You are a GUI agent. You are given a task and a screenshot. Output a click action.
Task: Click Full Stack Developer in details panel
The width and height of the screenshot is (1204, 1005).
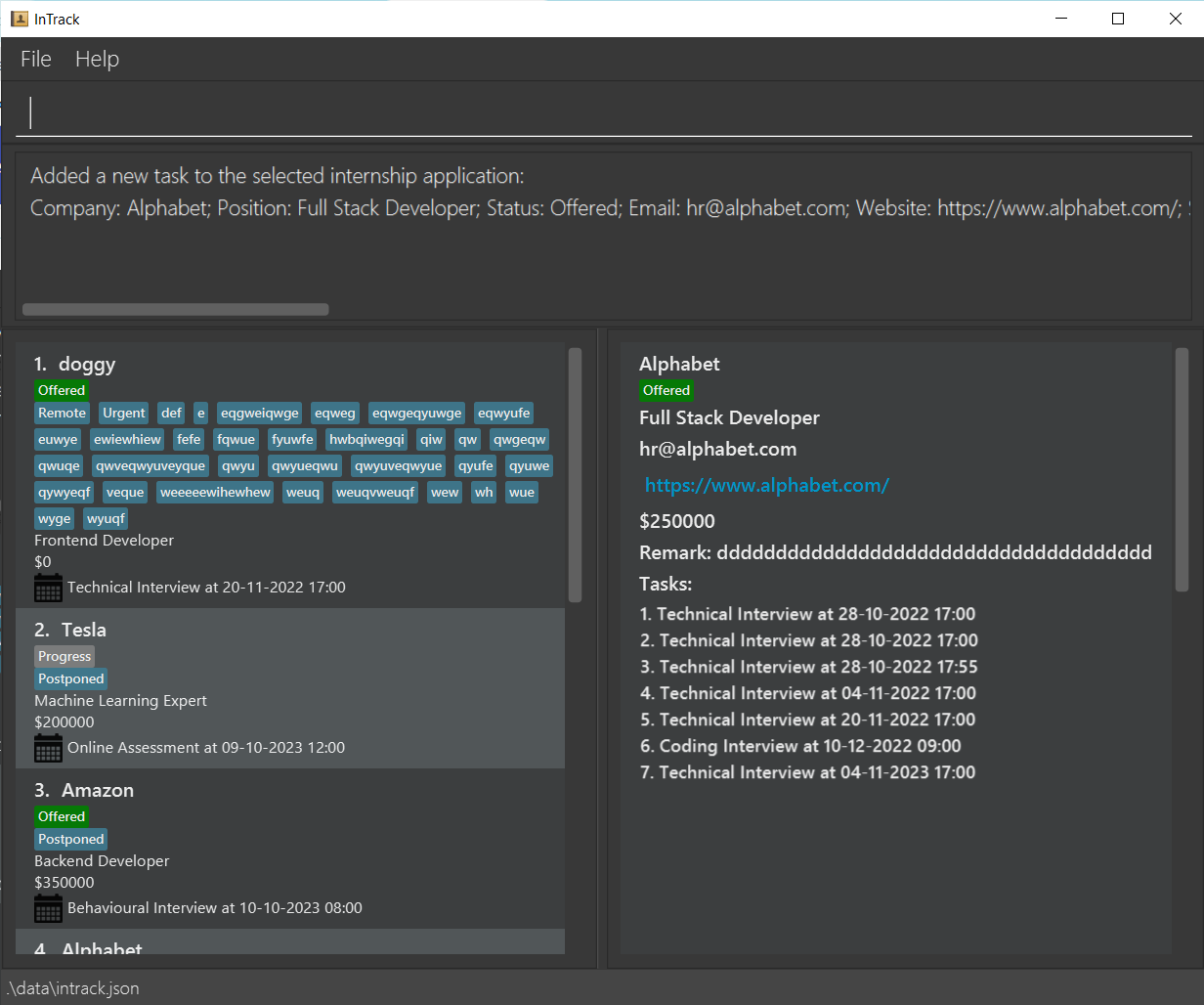coord(729,417)
